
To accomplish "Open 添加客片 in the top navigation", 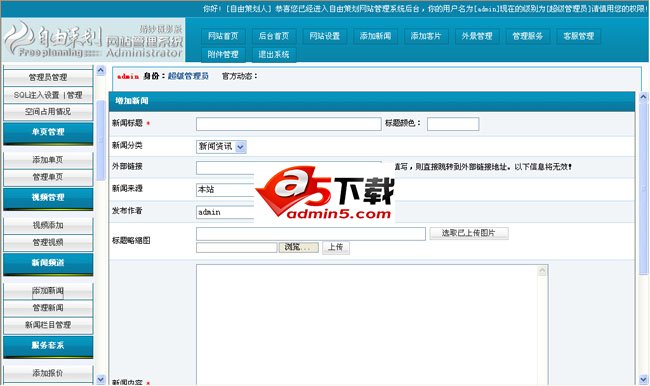I will tap(426, 36).
